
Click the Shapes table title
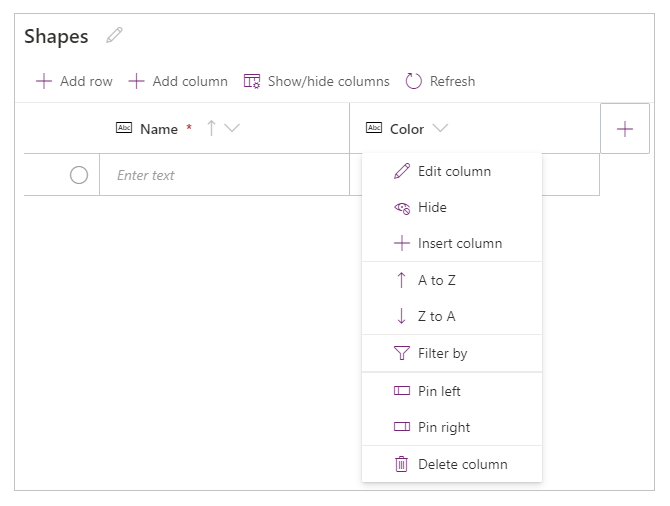click(x=56, y=36)
